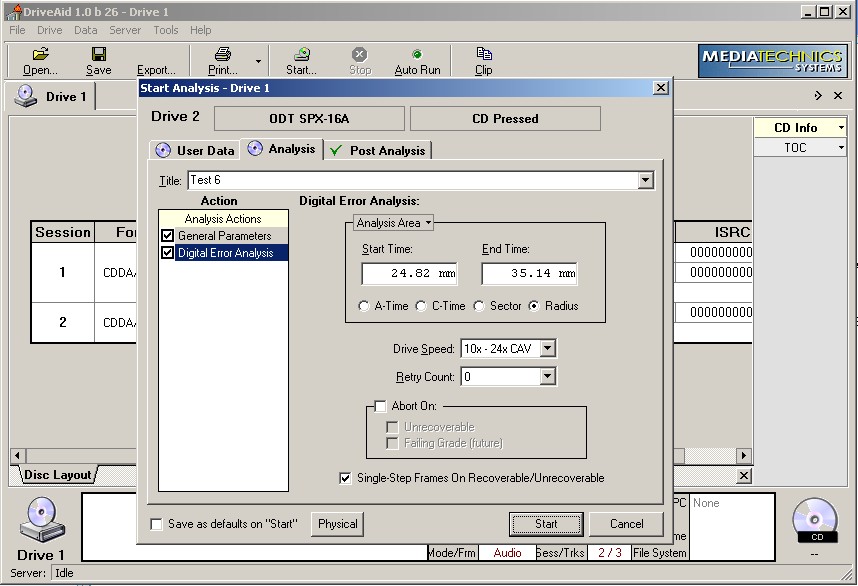The height and width of the screenshot is (586, 858).
Task: Click the Start Time input field
Action: tap(409, 273)
